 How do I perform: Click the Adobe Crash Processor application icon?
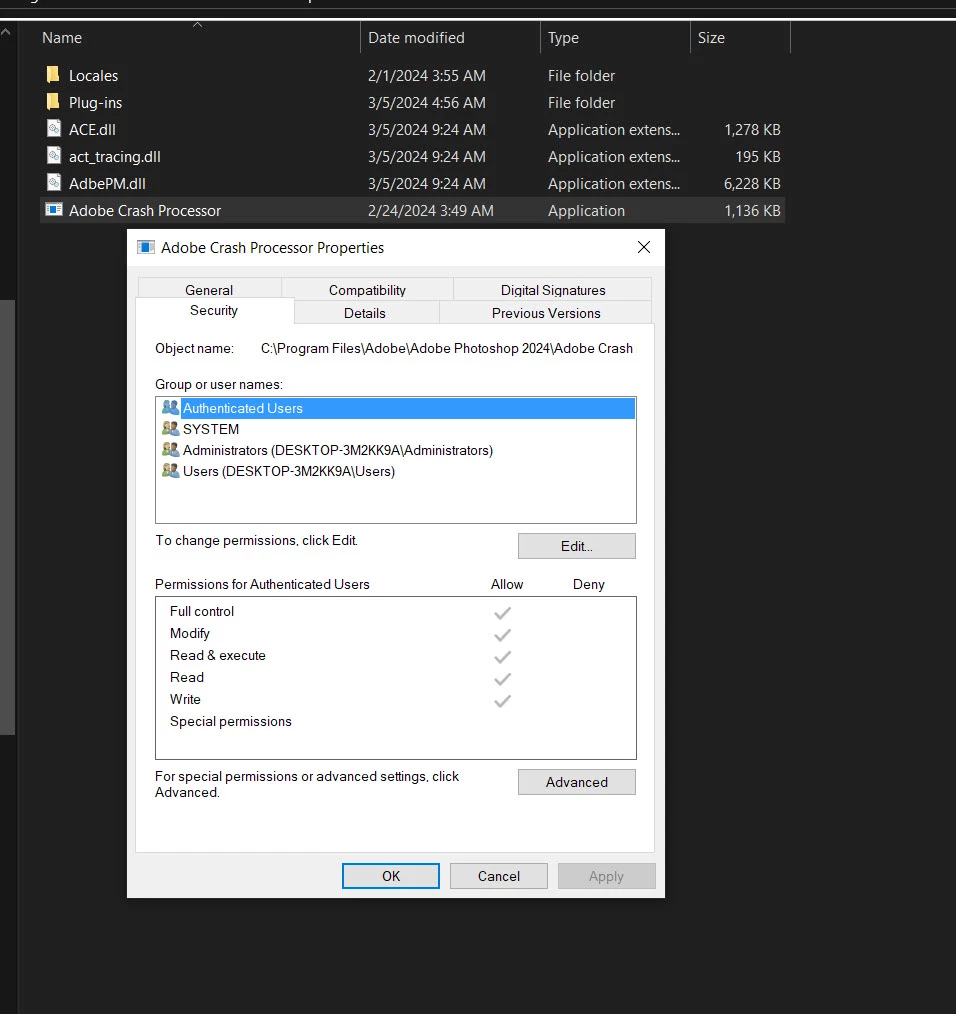pyautogui.click(x=54, y=210)
